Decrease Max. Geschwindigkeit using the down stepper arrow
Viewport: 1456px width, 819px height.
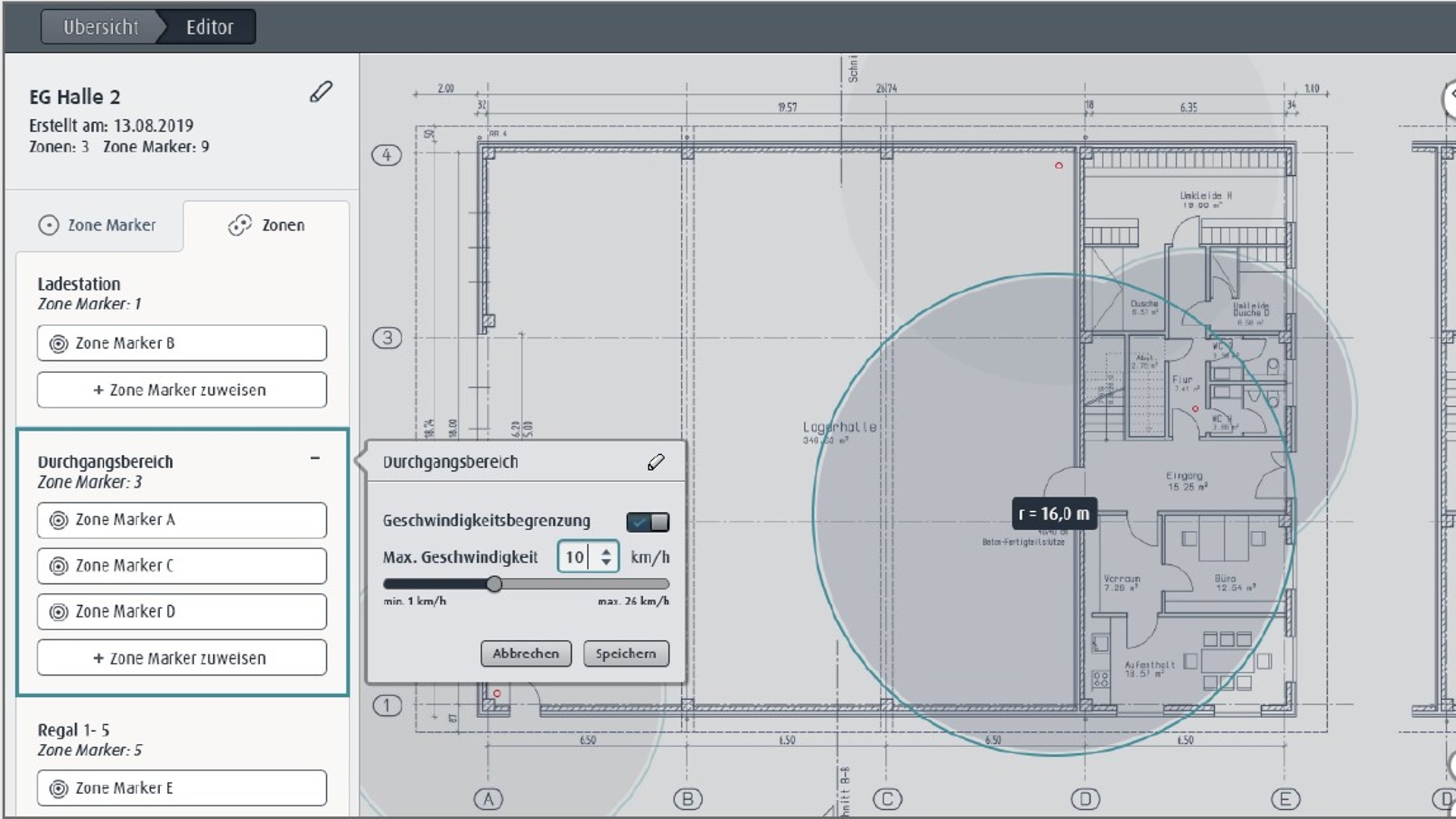605,563
